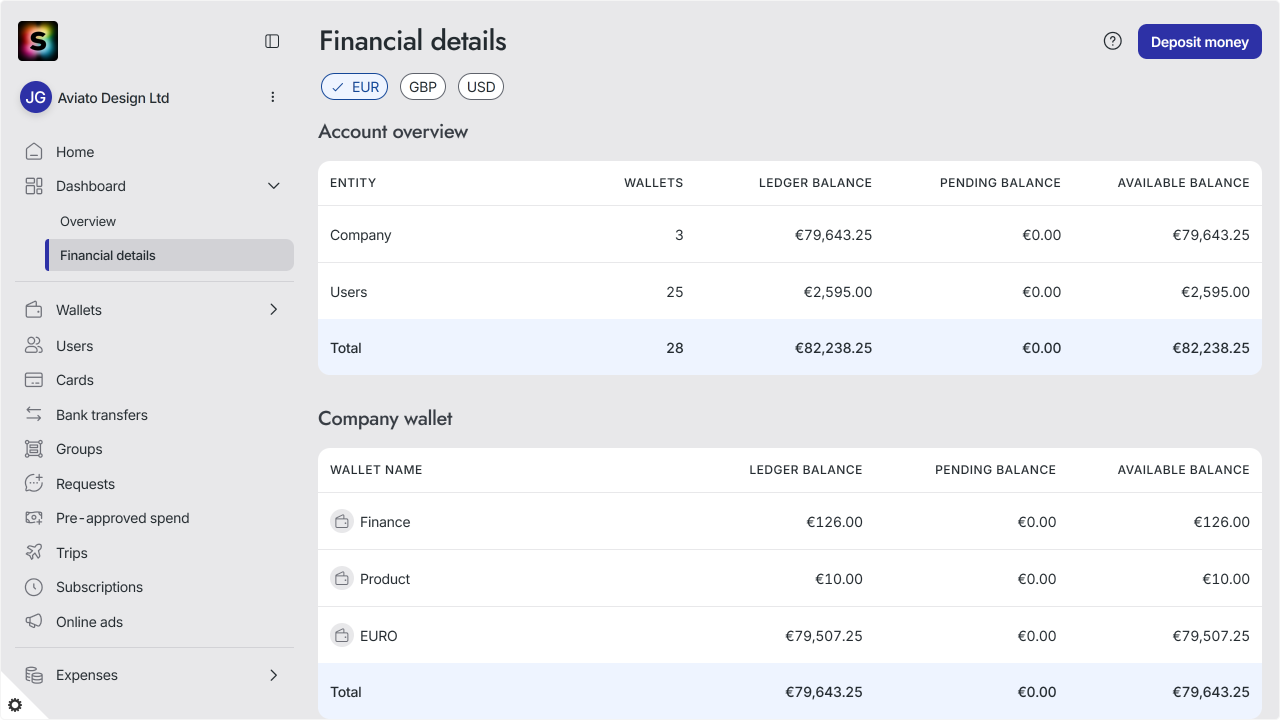Click the Product wallet icon
Screen dimensions: 1280x720
[342, 579]
